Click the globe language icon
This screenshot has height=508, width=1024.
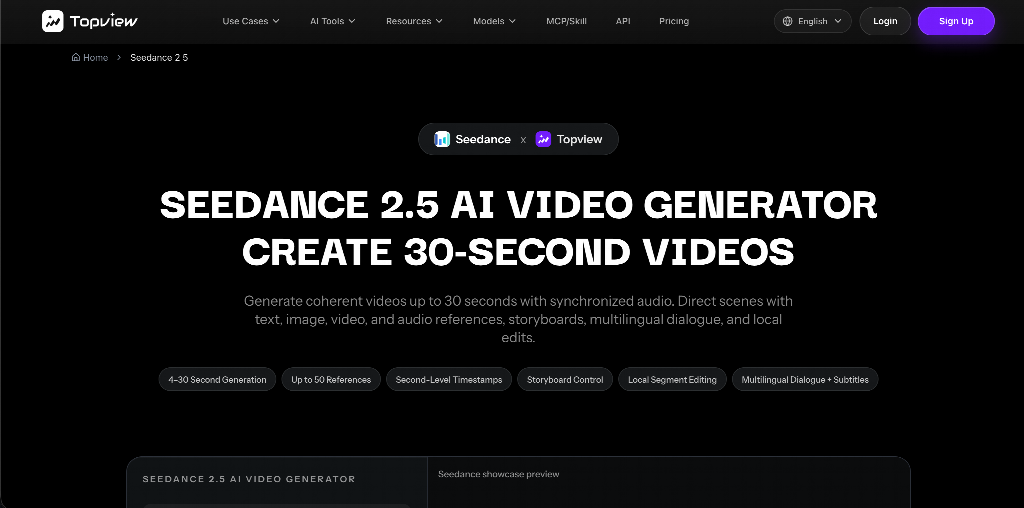(x=788, y=21)
